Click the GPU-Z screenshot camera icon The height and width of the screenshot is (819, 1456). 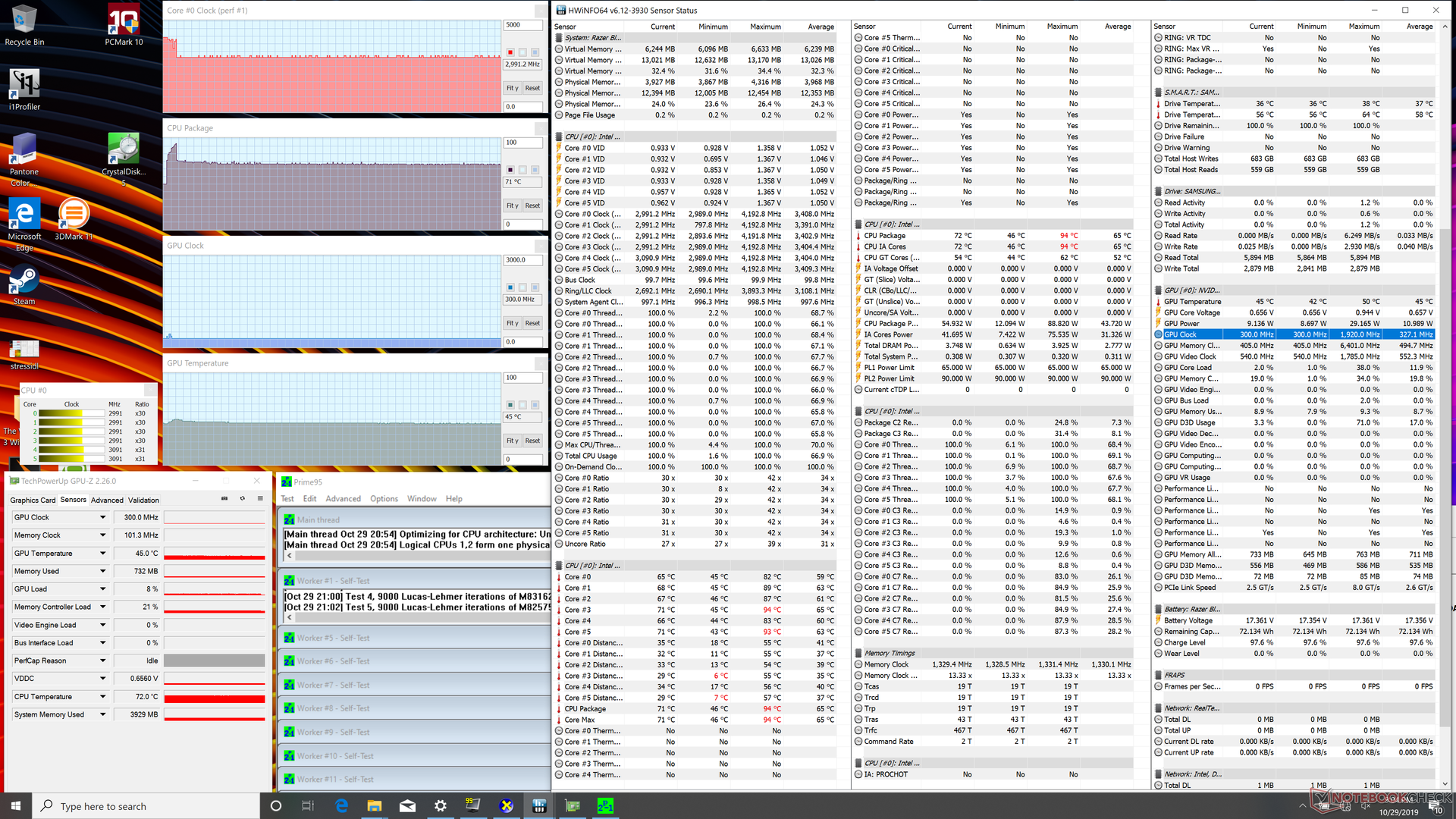[224, 499]
